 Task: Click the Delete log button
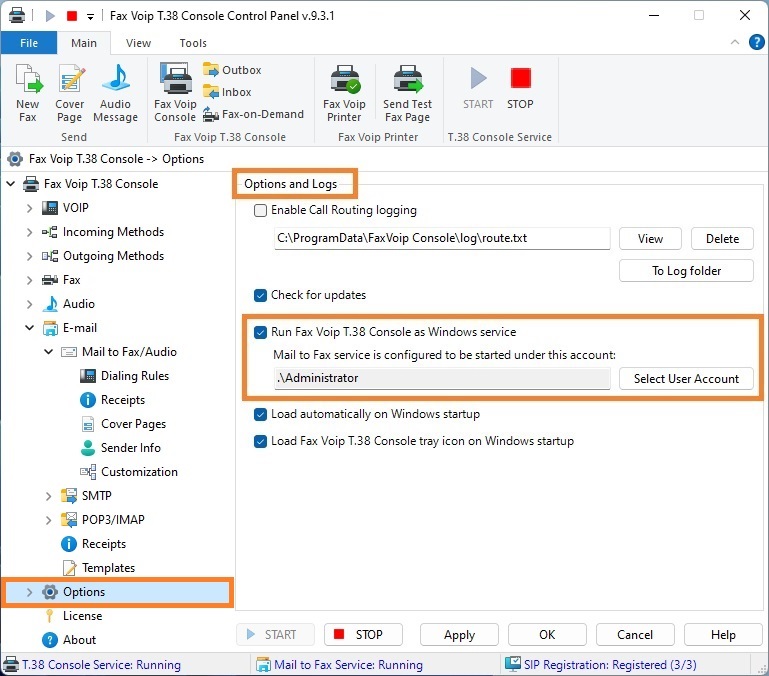click(x=722, y=239)
